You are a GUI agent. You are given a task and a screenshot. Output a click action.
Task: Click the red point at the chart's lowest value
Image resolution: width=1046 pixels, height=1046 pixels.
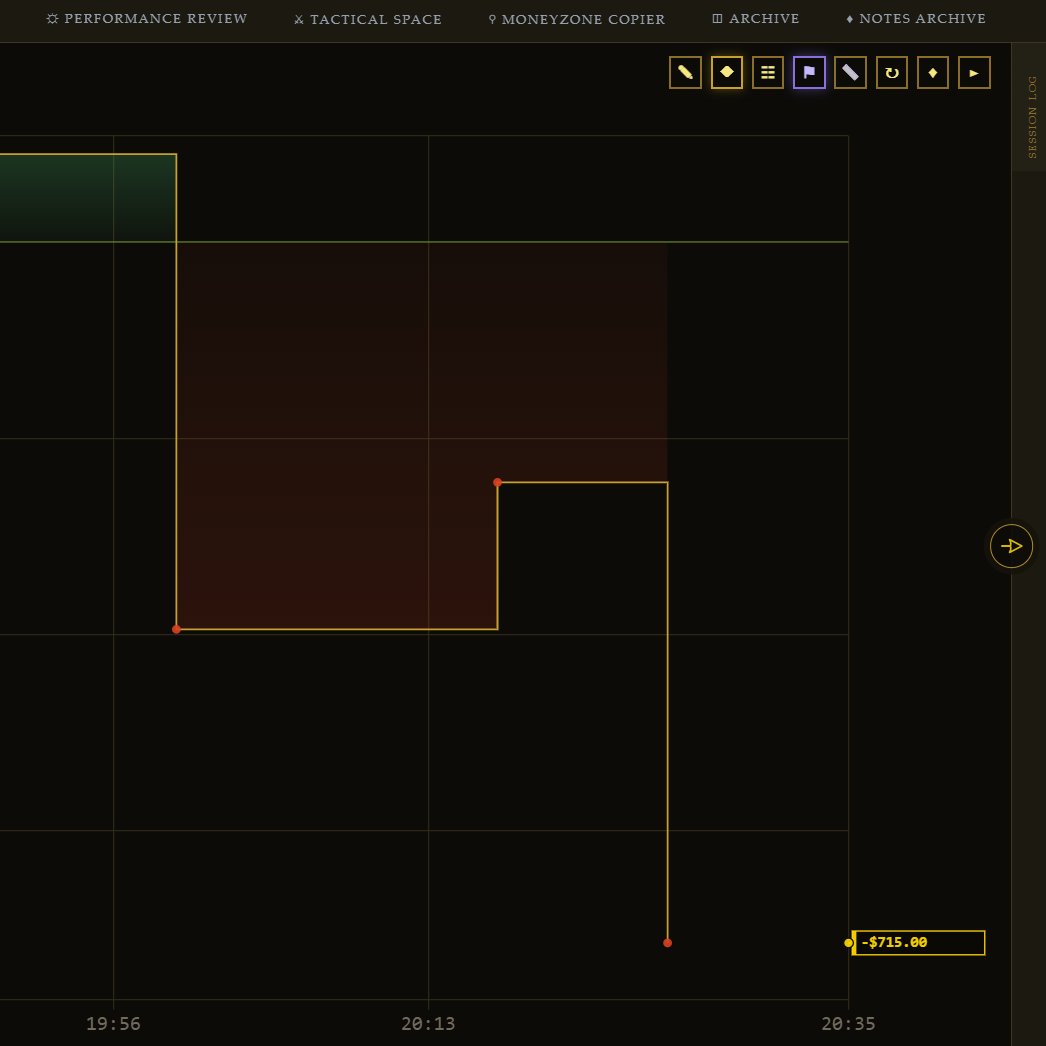coord(667,943)
